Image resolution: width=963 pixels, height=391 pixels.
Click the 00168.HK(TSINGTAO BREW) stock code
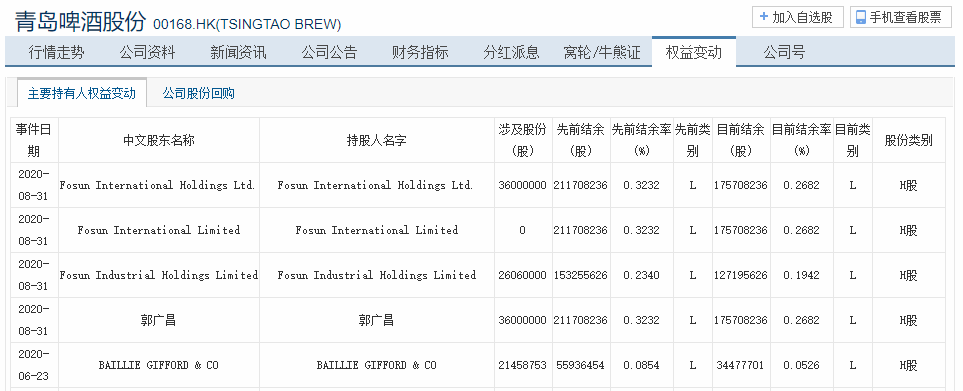(247, 25)
